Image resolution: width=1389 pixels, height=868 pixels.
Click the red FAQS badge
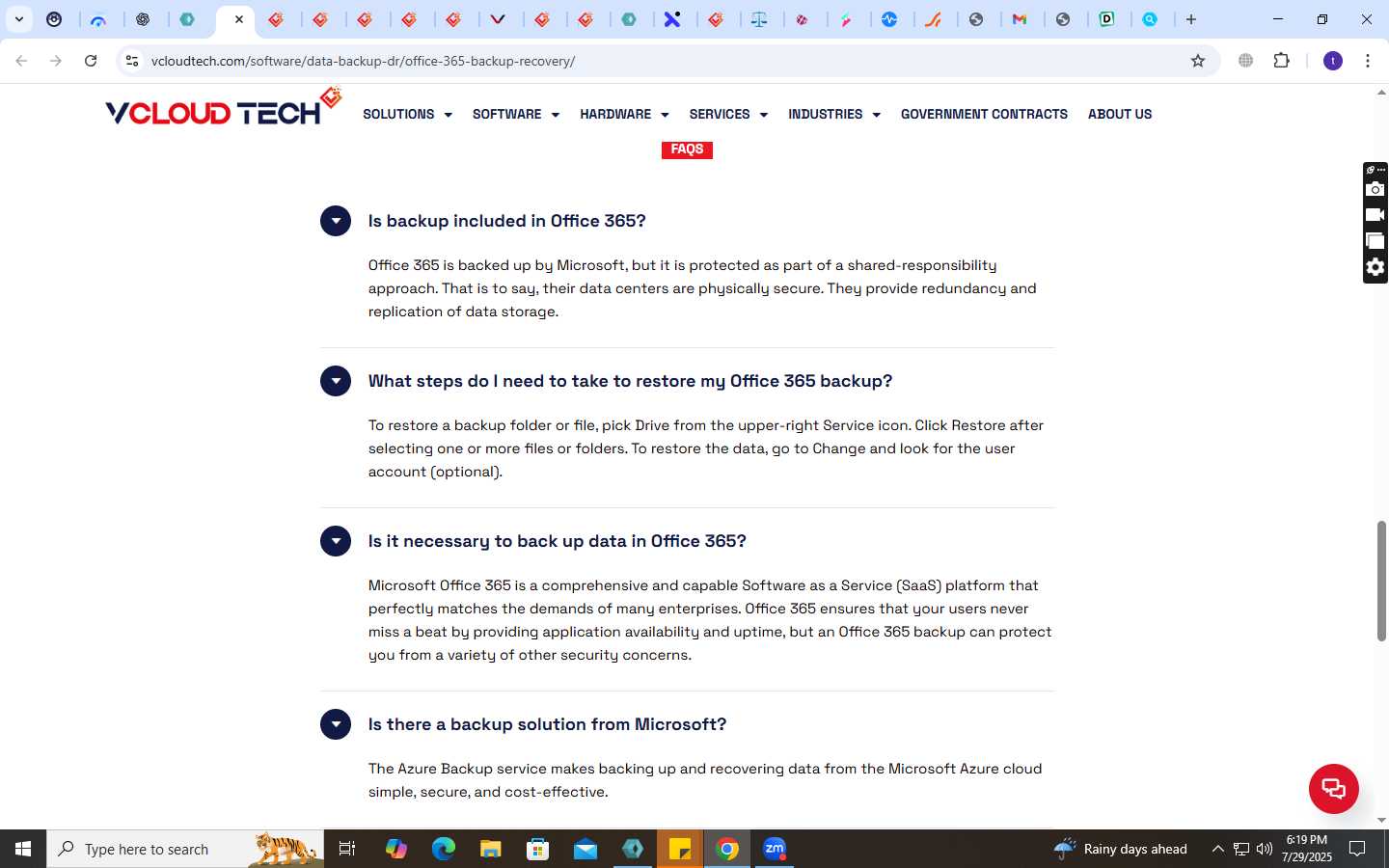pyautogui.click(x=687, y=149)
